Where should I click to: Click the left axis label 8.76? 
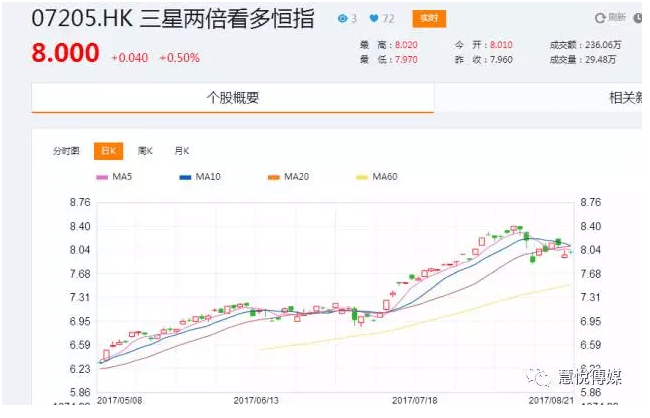(80, 202)
